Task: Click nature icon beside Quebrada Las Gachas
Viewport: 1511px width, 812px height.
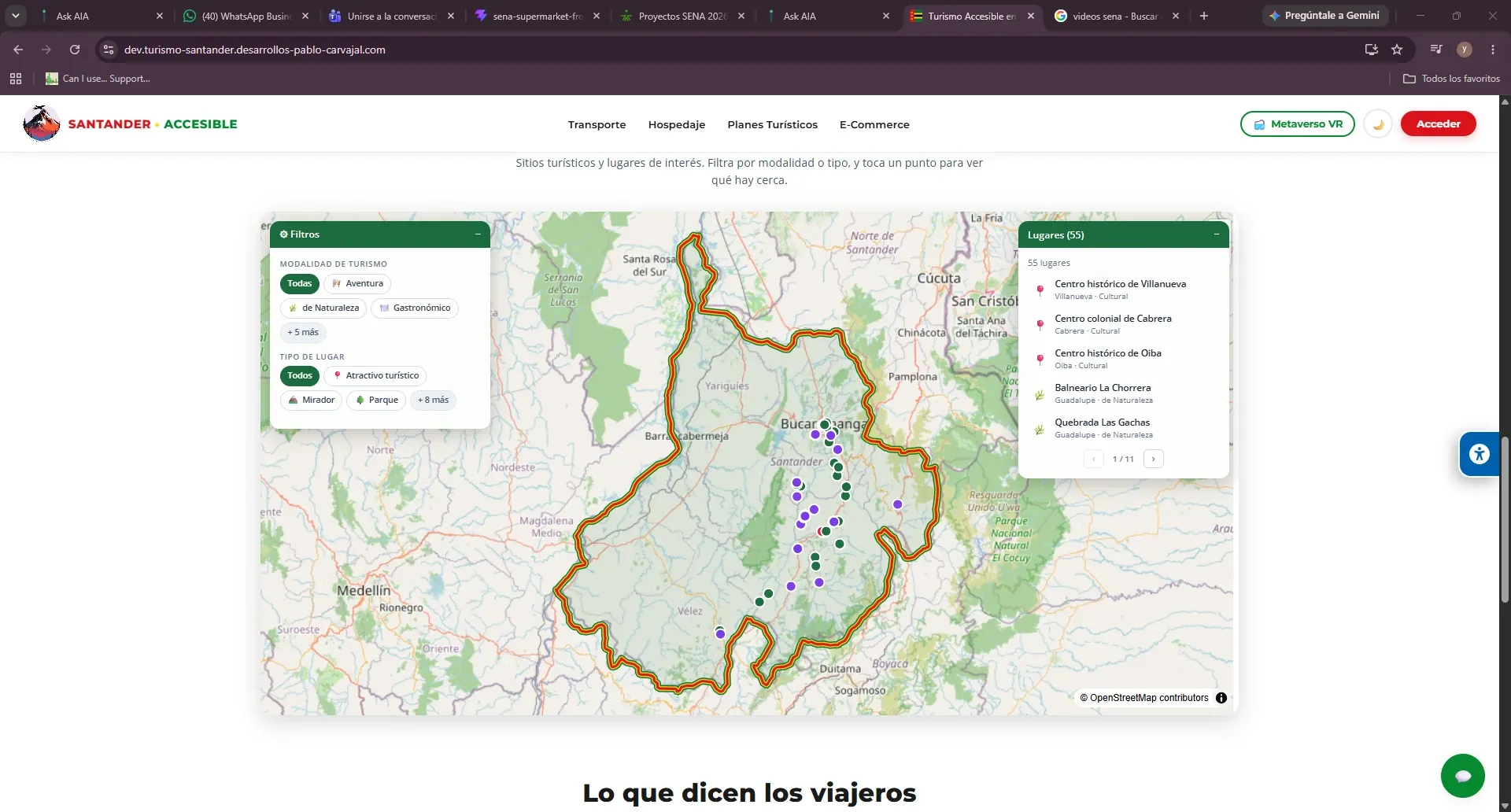Action: pyautogui.click(x=1040, y=429)
